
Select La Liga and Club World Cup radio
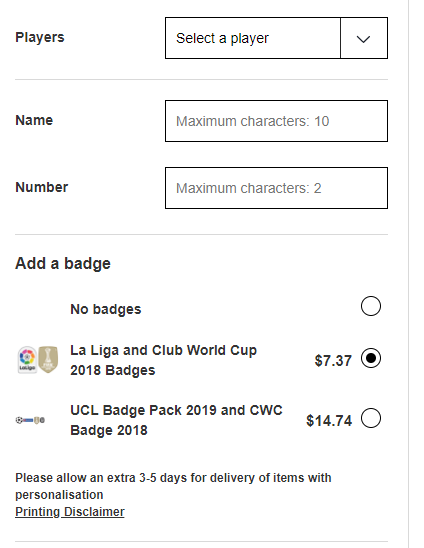[371, 358]
